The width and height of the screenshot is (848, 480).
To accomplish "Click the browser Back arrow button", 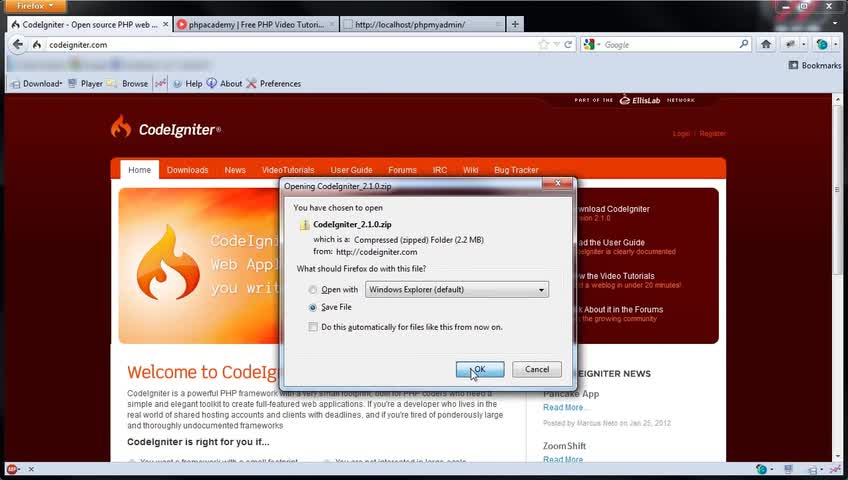I will point(18,44).
